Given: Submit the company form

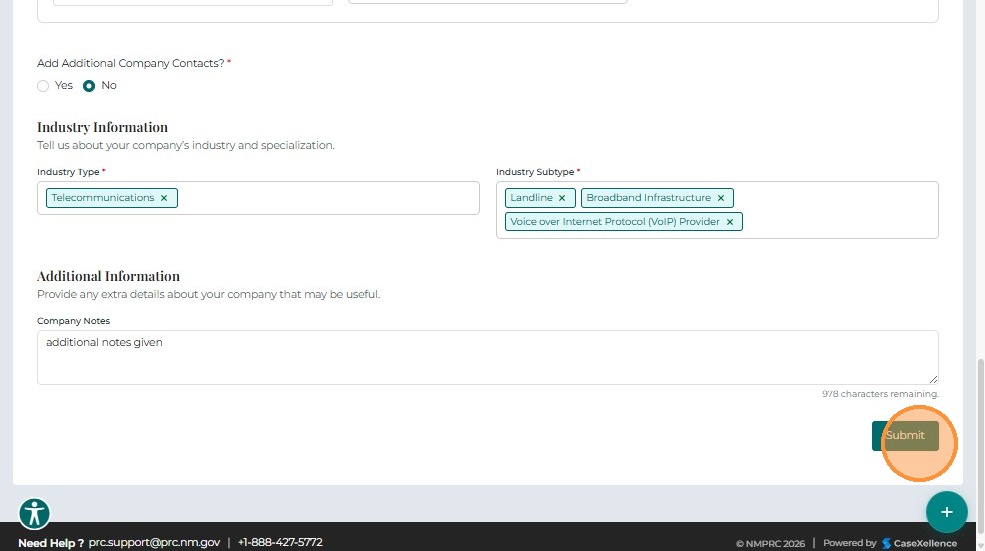Looking at the screenshot, I should 905,435.
